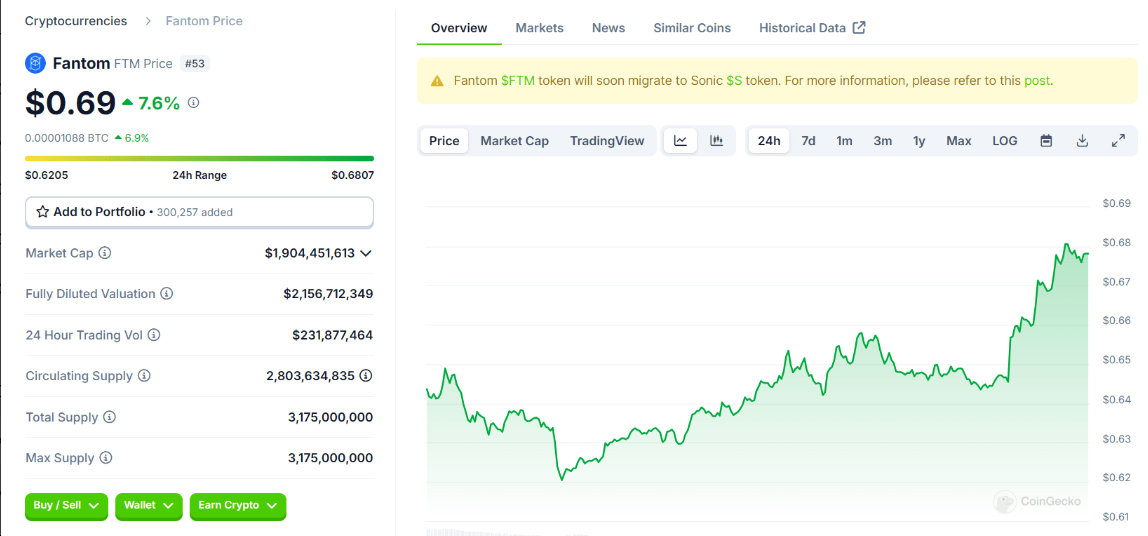Click the $1,904,451,613 market cap value

point(310,253)
